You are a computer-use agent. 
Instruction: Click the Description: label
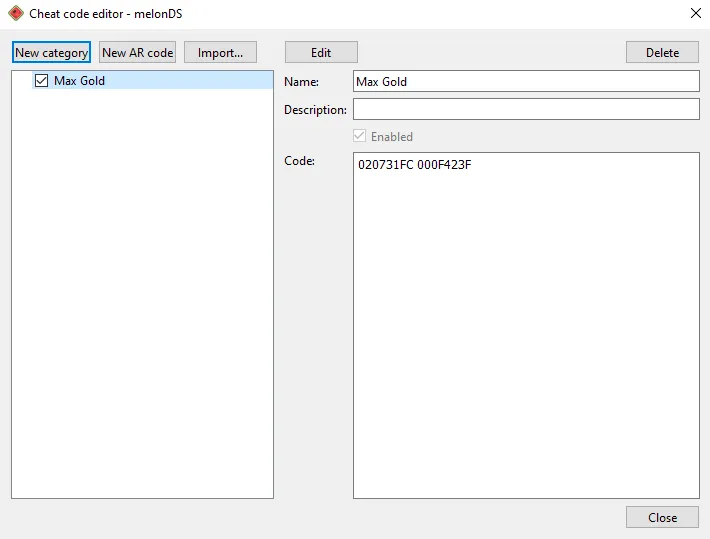click(x=315, y=110)
